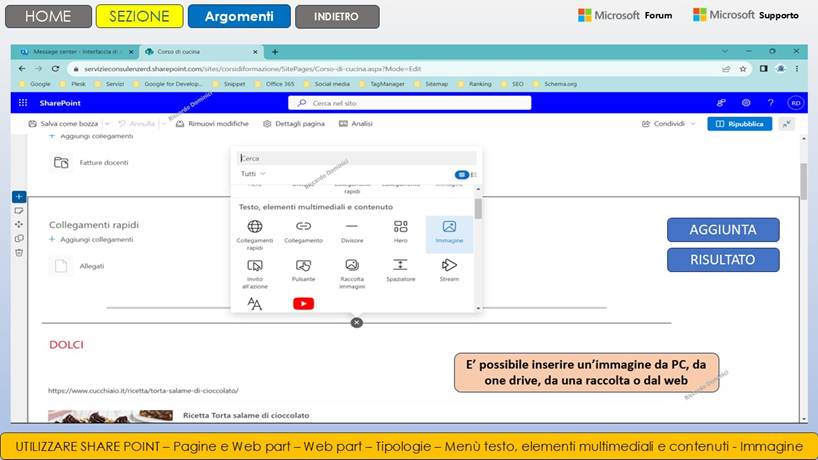Image resolution: width=818 pixels, height=460 pixels.
Task: Click the page vertical scrollbar
Action: 804,181
